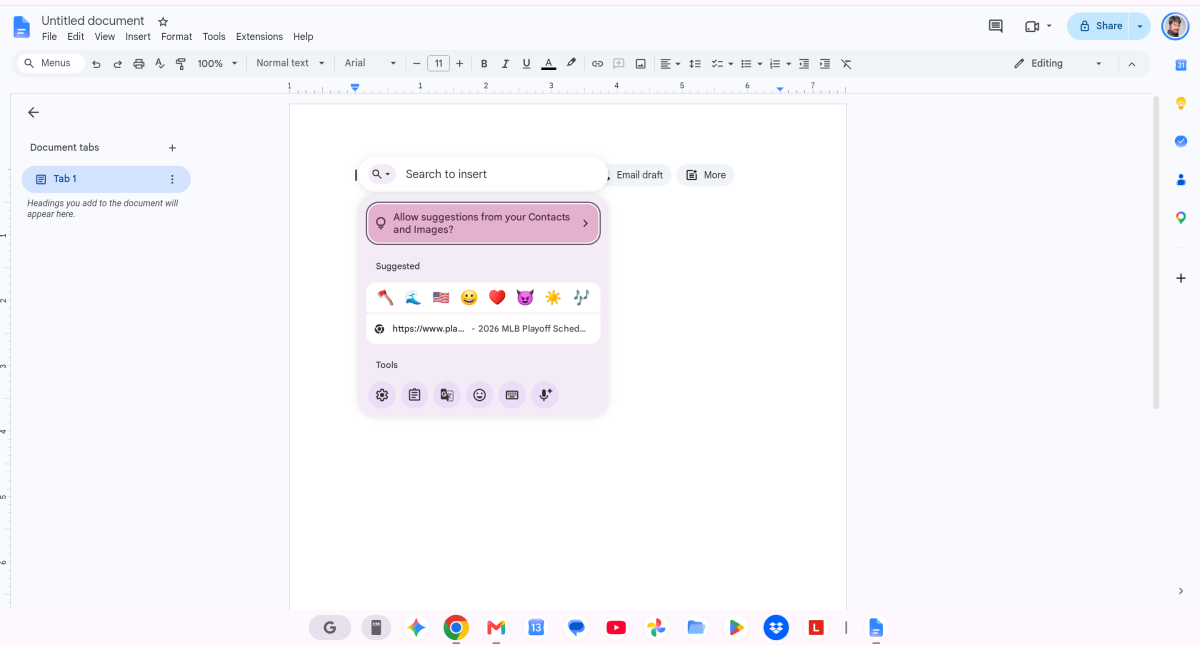Image resolution: width=1200 pixels, height=645 pixels.
Task: Open the Editing mode dropdown
Action: (x=1057, y=63)
